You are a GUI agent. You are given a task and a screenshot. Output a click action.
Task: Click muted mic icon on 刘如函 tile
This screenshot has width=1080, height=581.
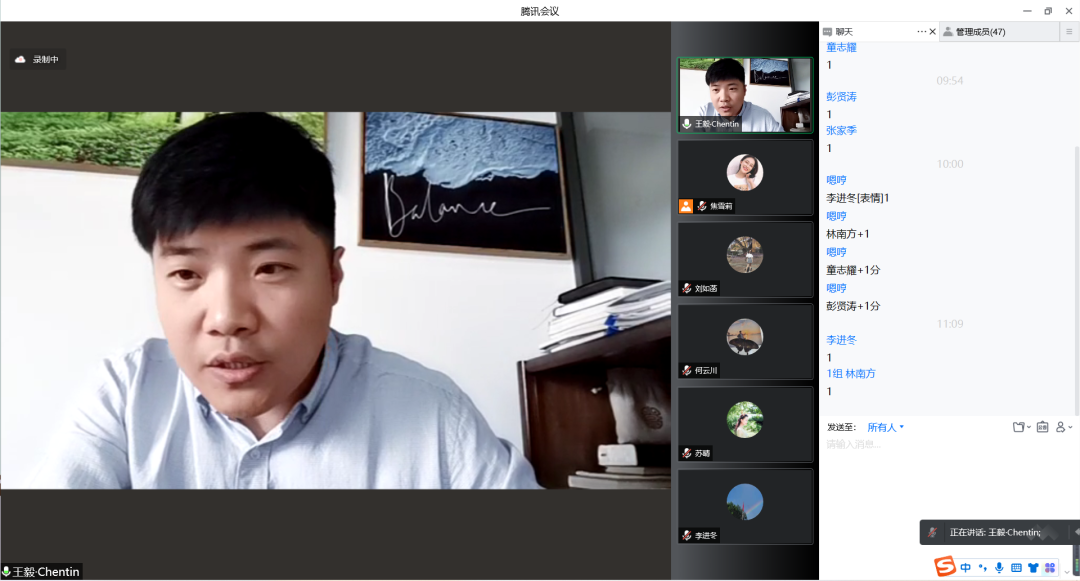pyautogui.click(x=687, y=288)
